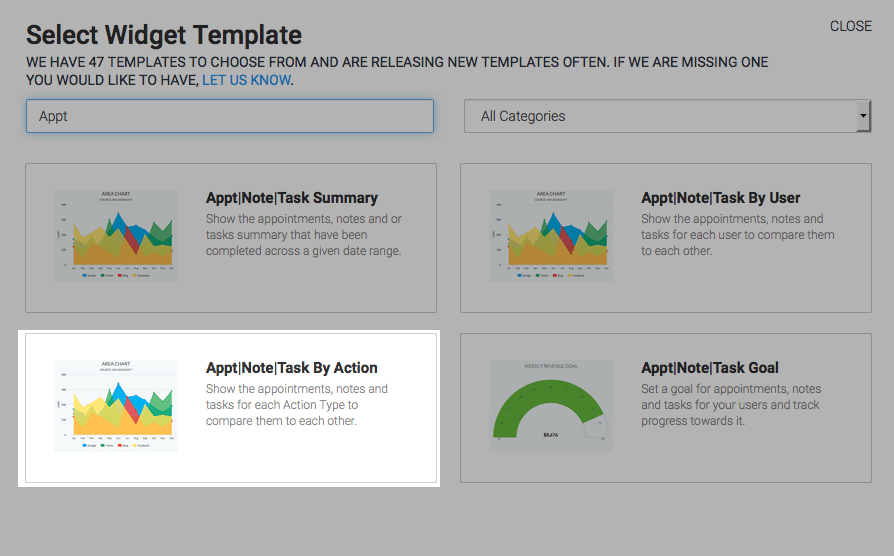Click the By Action template description text
Screen dimensions: 894x556
point(296,405)
